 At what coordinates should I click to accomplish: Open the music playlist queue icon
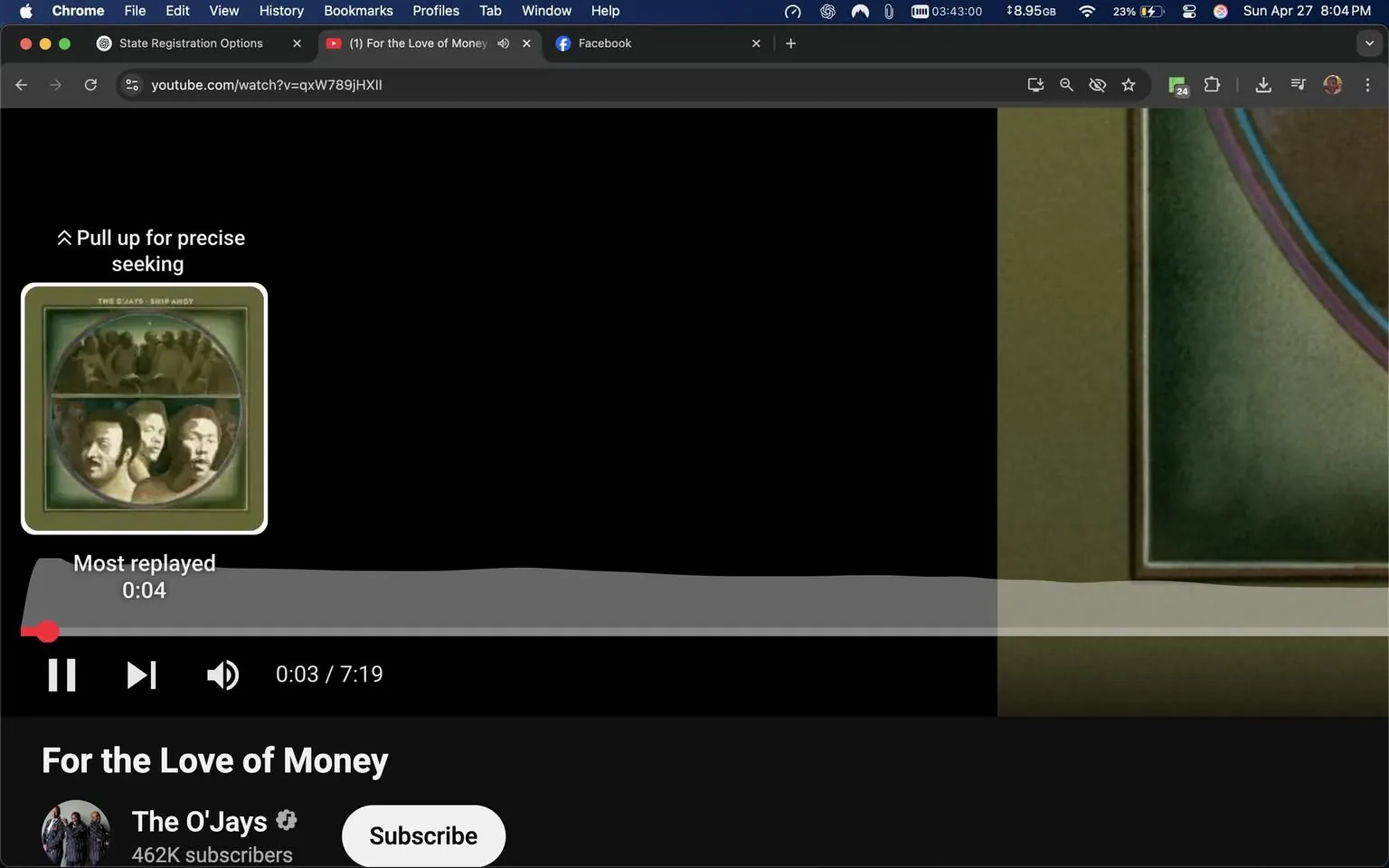pos(1298,84)
